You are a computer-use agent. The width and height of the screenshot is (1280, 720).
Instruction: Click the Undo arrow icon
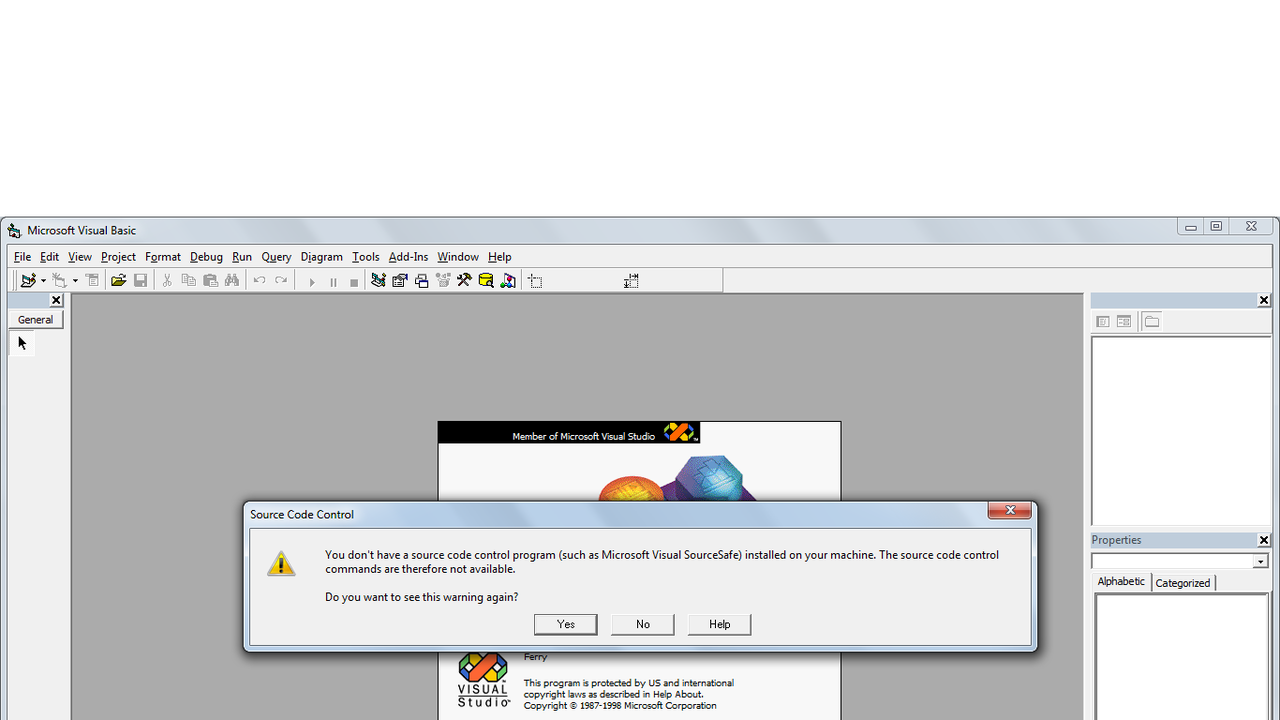(x=259, y=281)
